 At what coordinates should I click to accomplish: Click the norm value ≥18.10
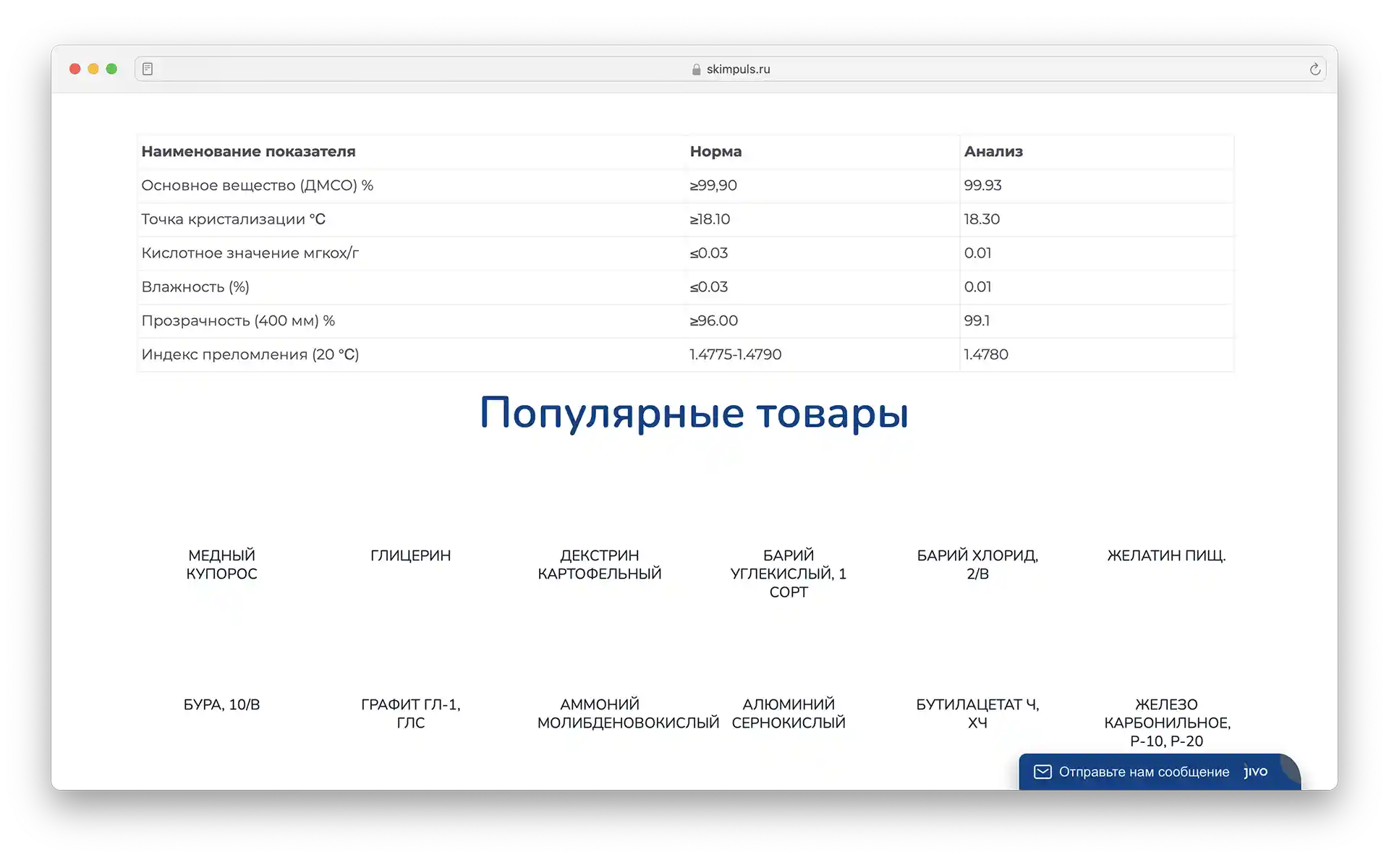pyautogui.click(x=710, y=219)
